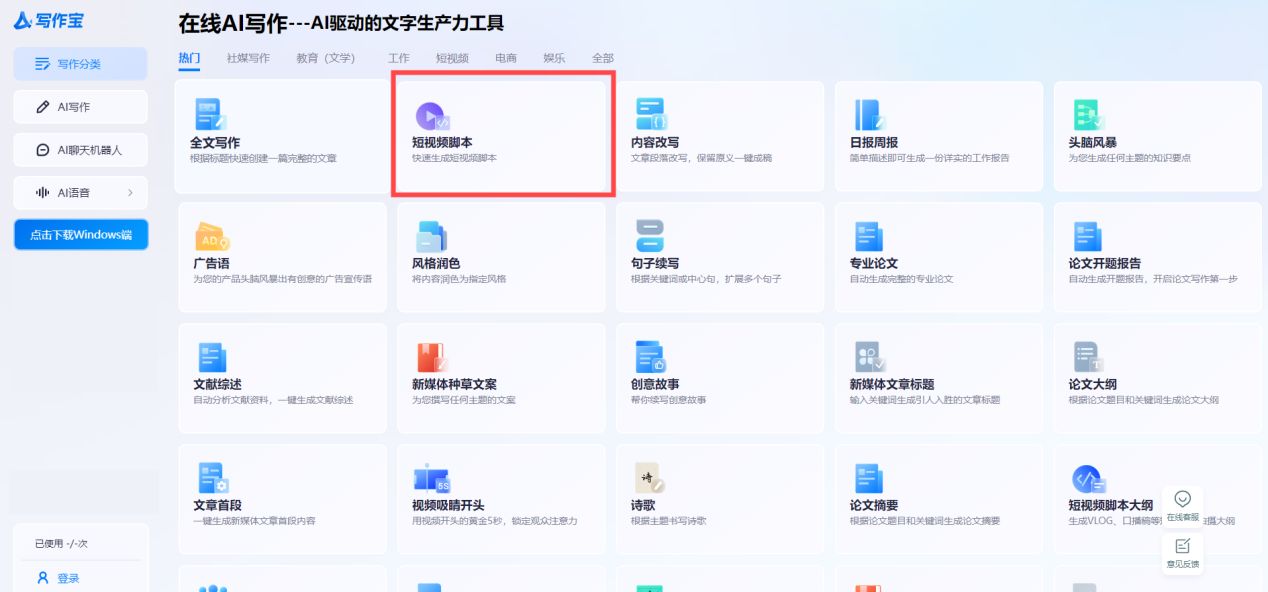Click the 专业论文 icon
Image resolution: width=1268 pixels, height=592 pixels.
click(869, 237)
